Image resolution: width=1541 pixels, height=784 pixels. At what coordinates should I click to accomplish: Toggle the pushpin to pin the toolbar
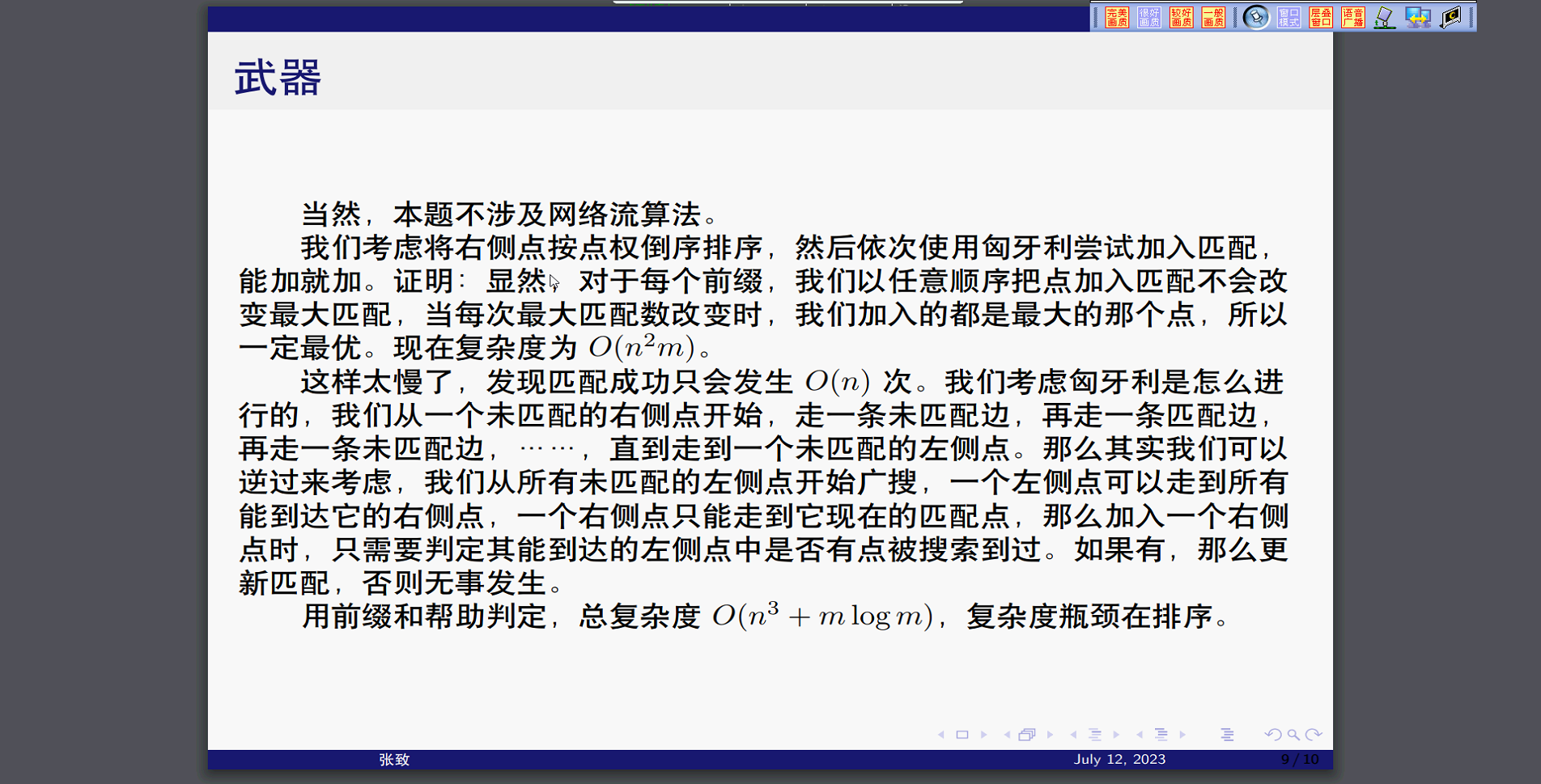(1256, 17)
